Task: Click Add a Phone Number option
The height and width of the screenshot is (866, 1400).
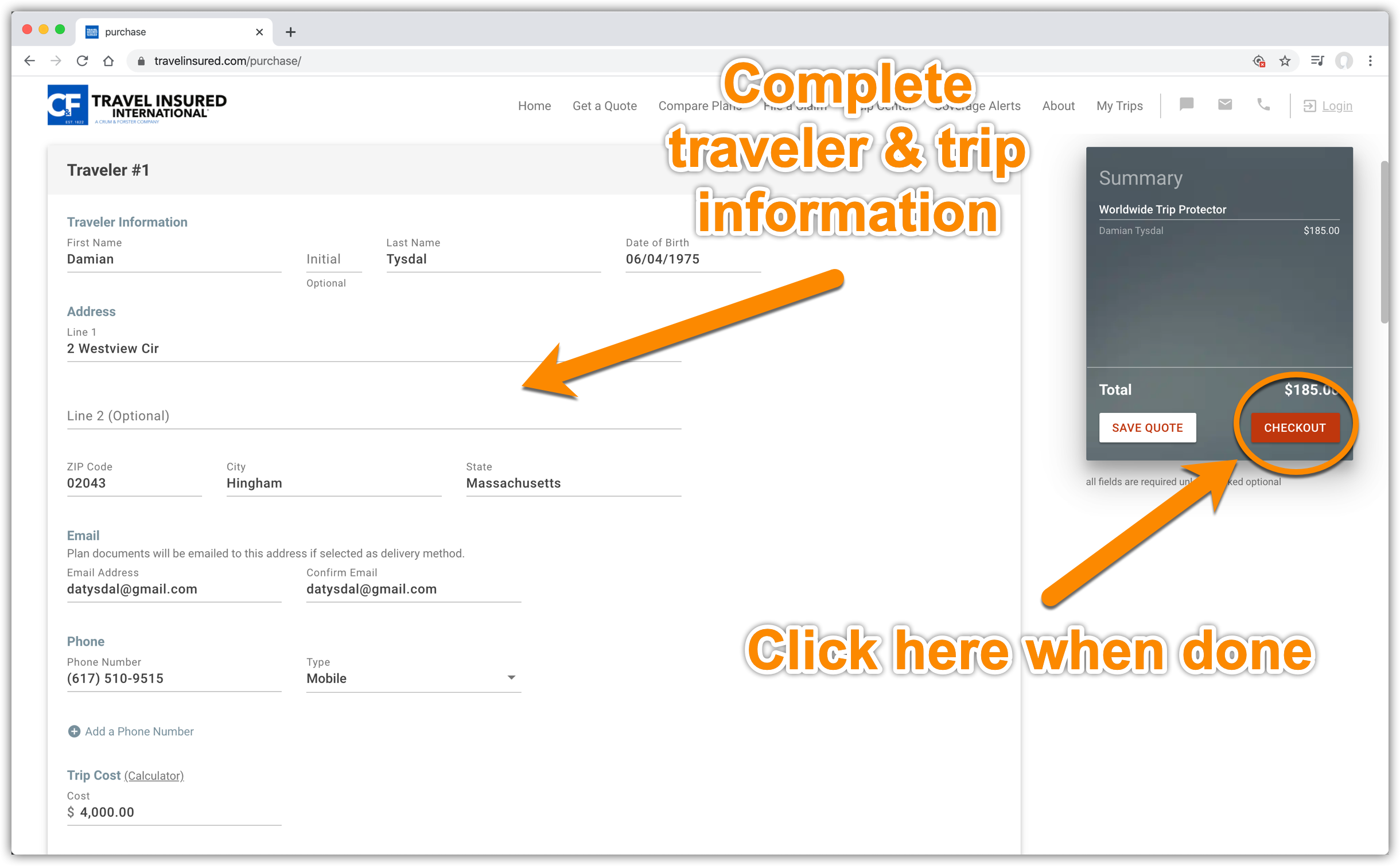Action: 130,731
